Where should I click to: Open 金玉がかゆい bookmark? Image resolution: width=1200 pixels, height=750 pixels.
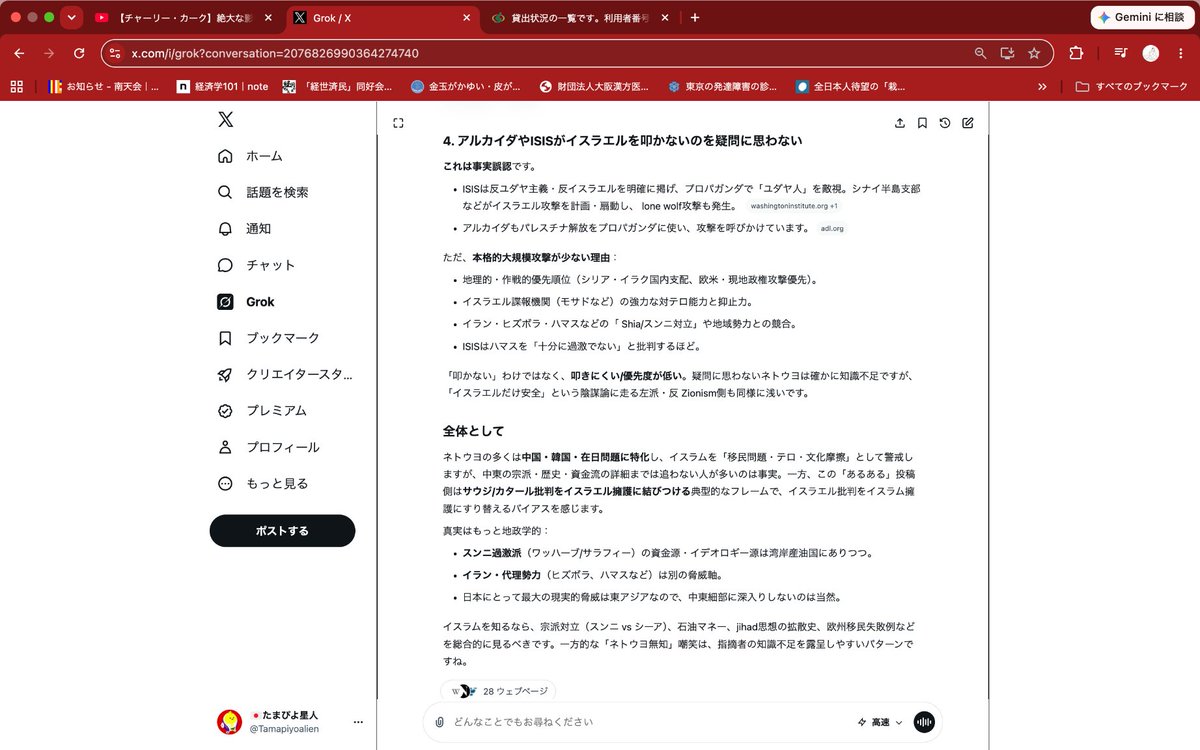[x=466, y=87]
